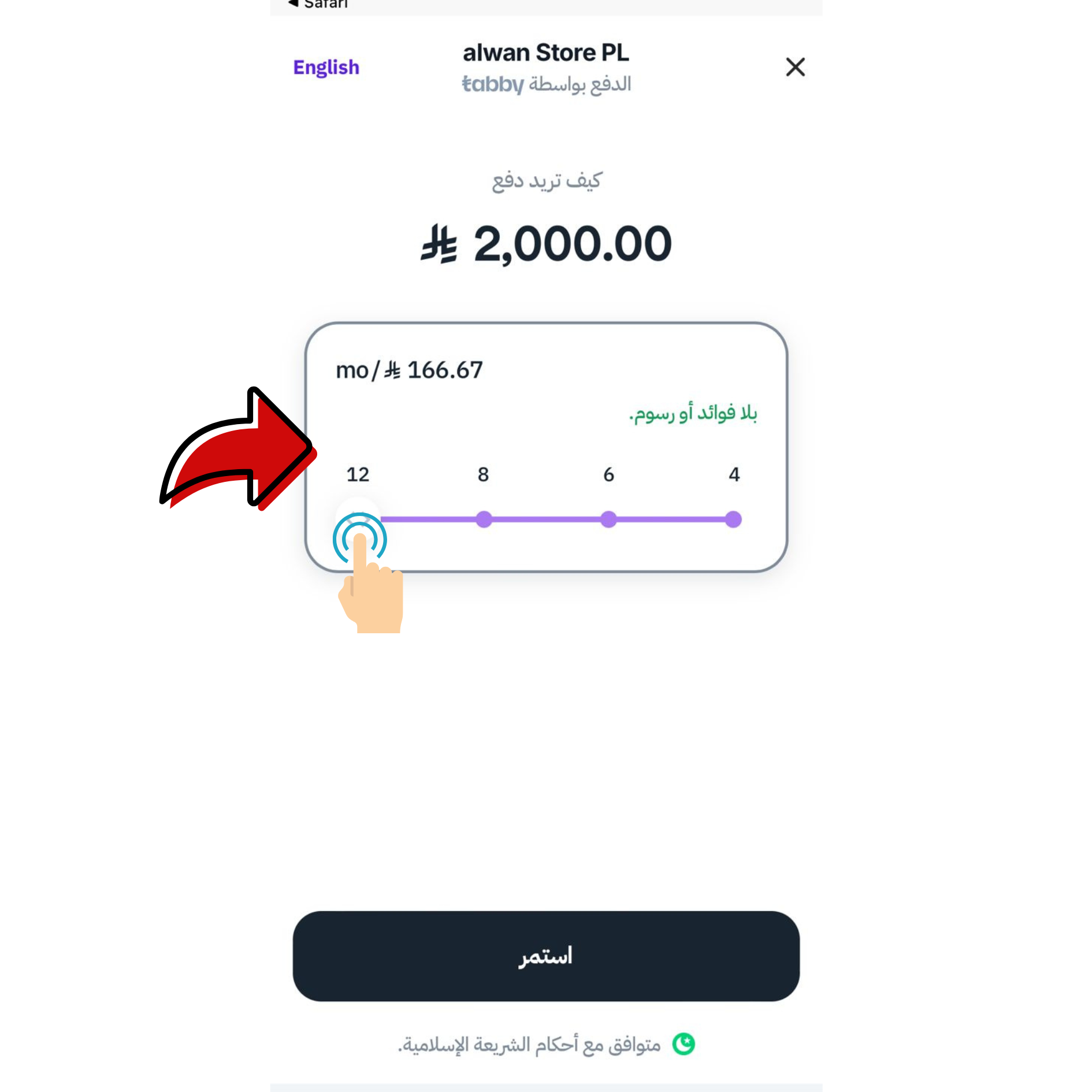Tap the 8 installments label
Image resolution: width=1092 pixels, height=1092 pixels.
(x=484, y=474)
